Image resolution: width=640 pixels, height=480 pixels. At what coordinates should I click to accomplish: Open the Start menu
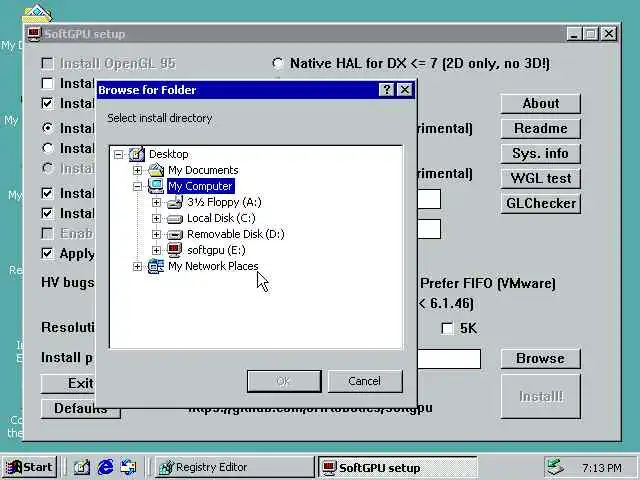click(29, 467)
